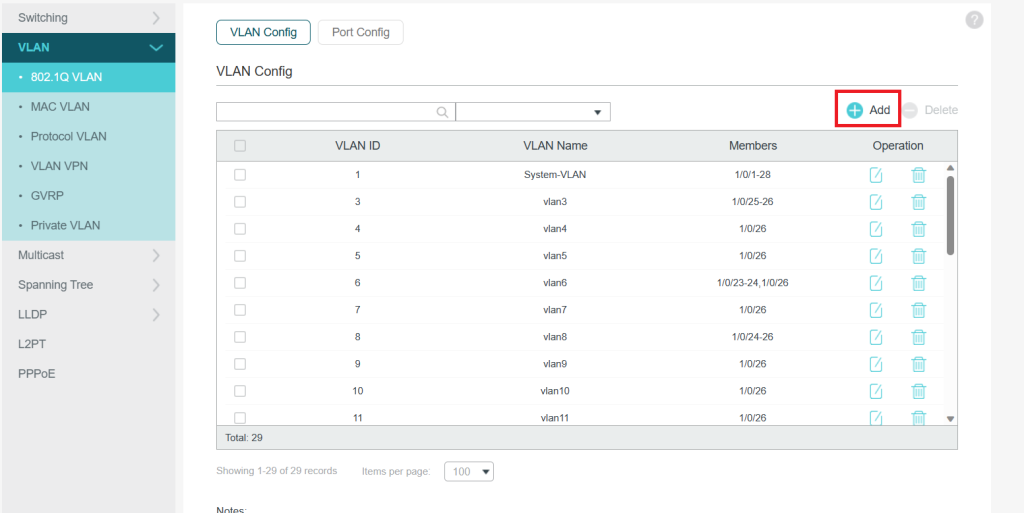1024x513 pixels.
Task: Check the box for VLAN ID 1
Action: [240, 175]
